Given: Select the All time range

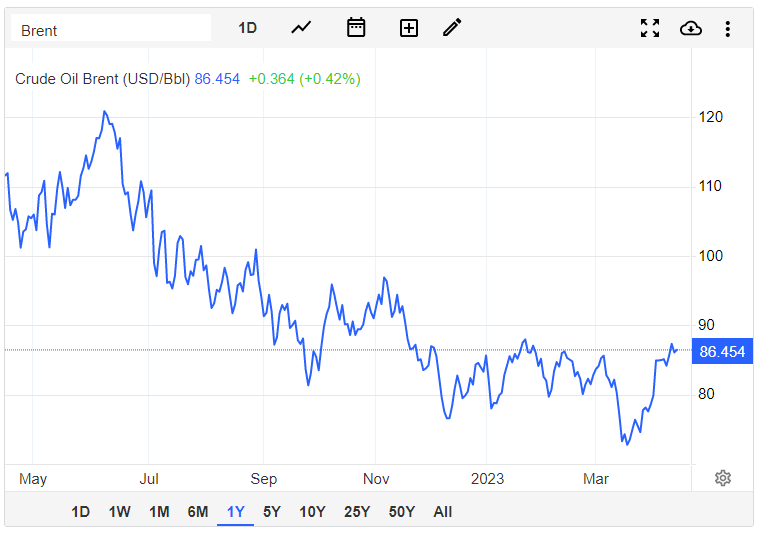Looking at the screenshot, I should coord(443,512).
